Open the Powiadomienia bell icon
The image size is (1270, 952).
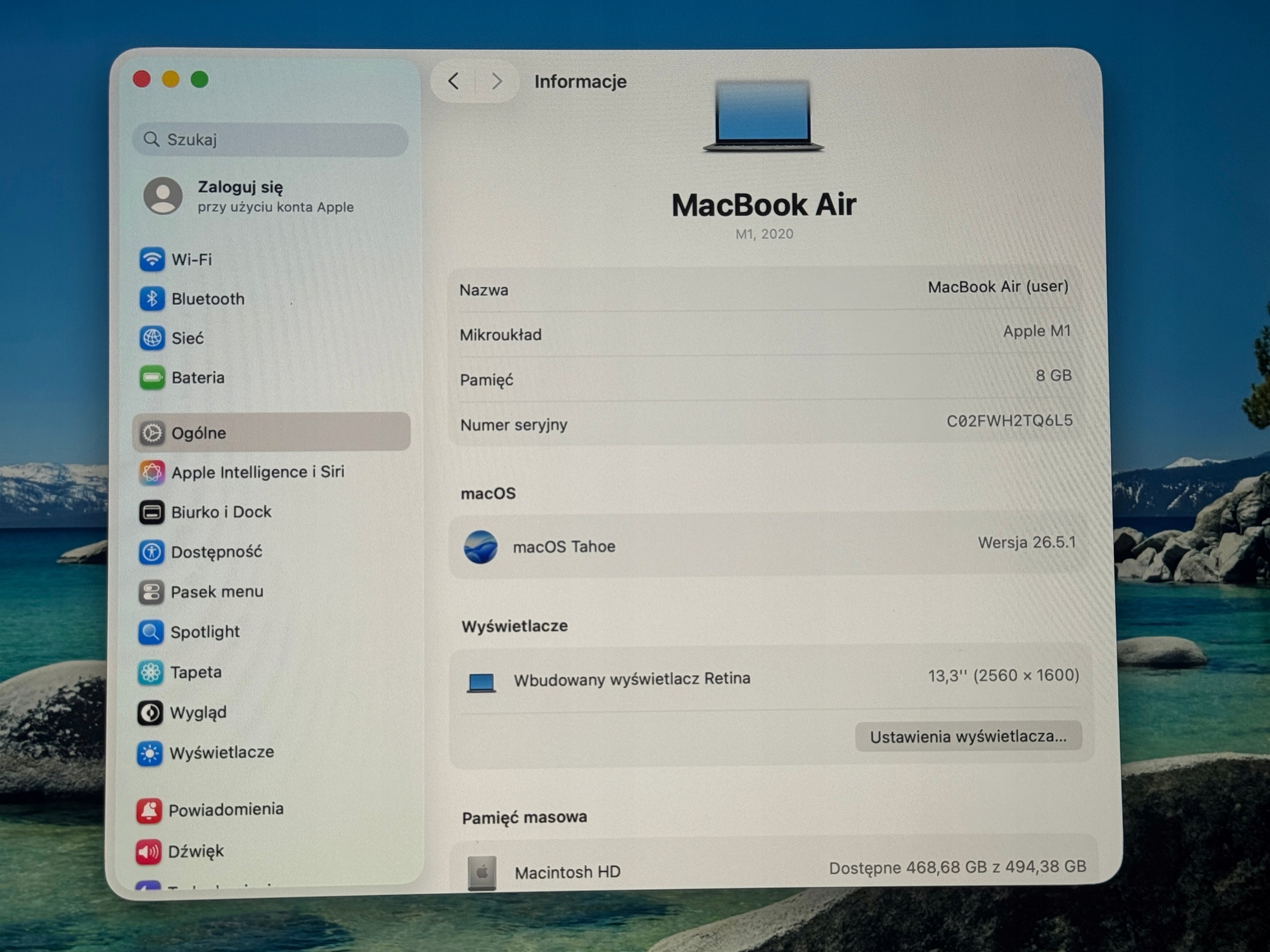[149, 810]
